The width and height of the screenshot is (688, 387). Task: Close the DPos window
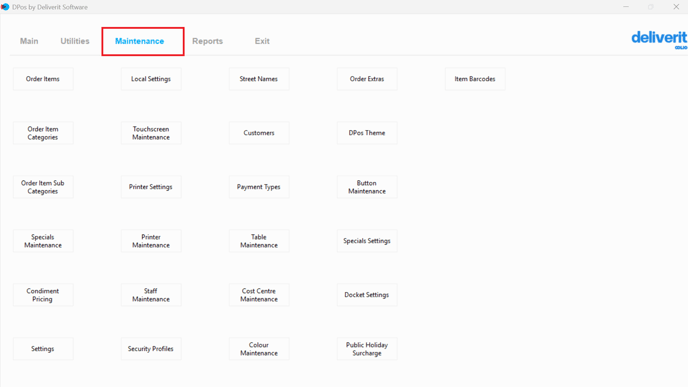pyautogui.click(x=676, y=7)
